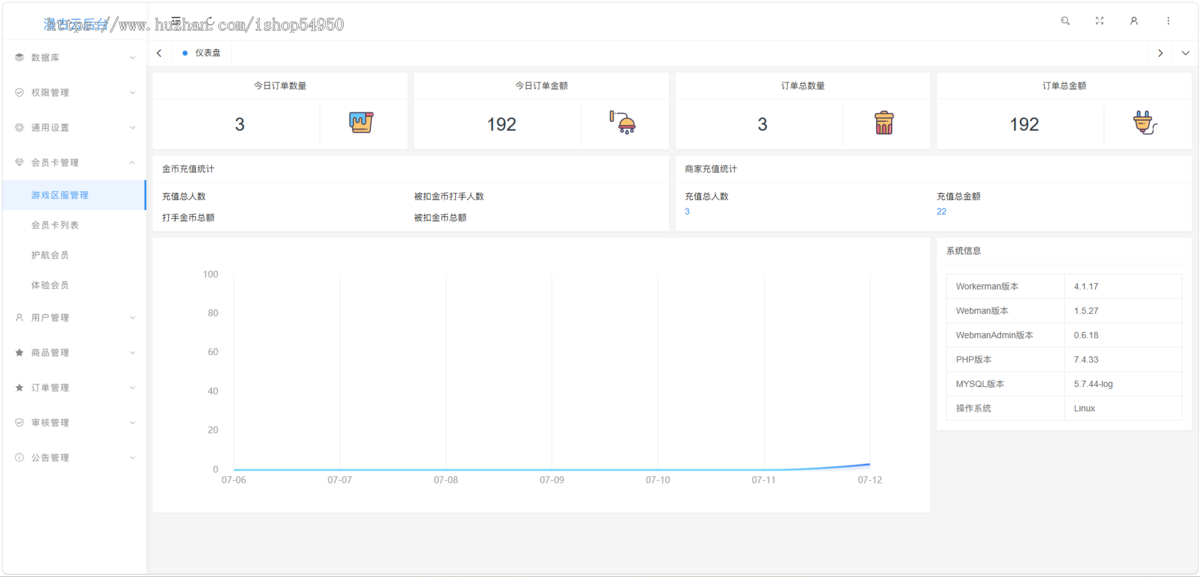Click the 商家充值统计 panel title
Image resolution: width=1200 pixels, height=577 pixels.
coord(711,169)
